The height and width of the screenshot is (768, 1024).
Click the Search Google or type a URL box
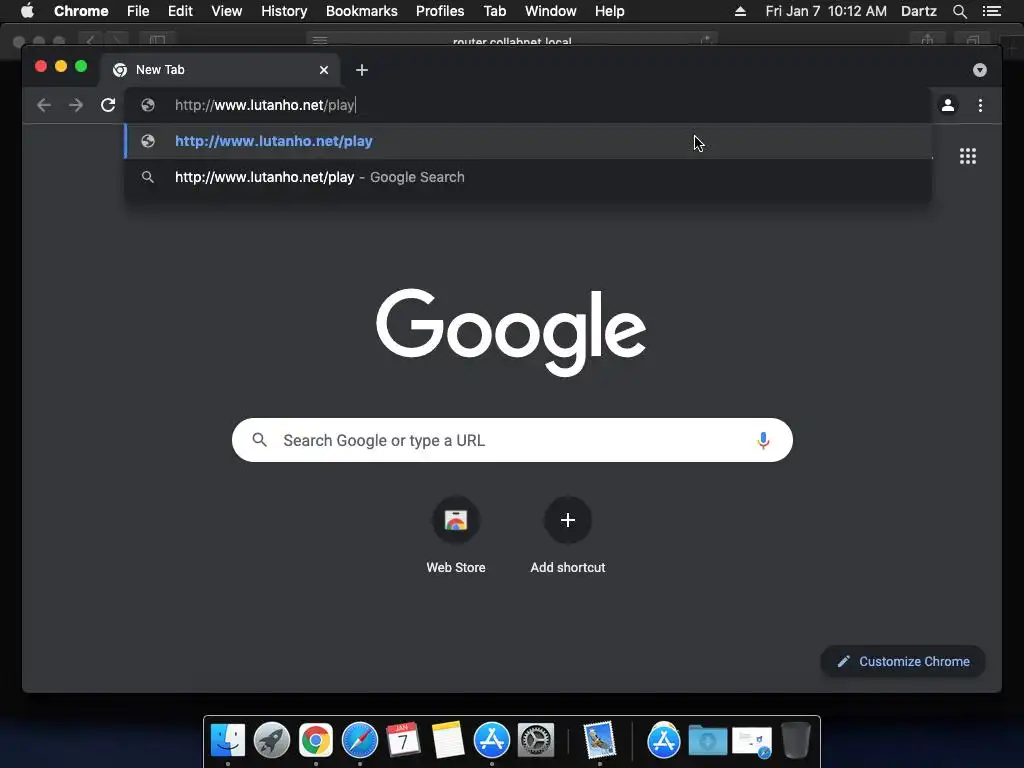coord(512,440)
